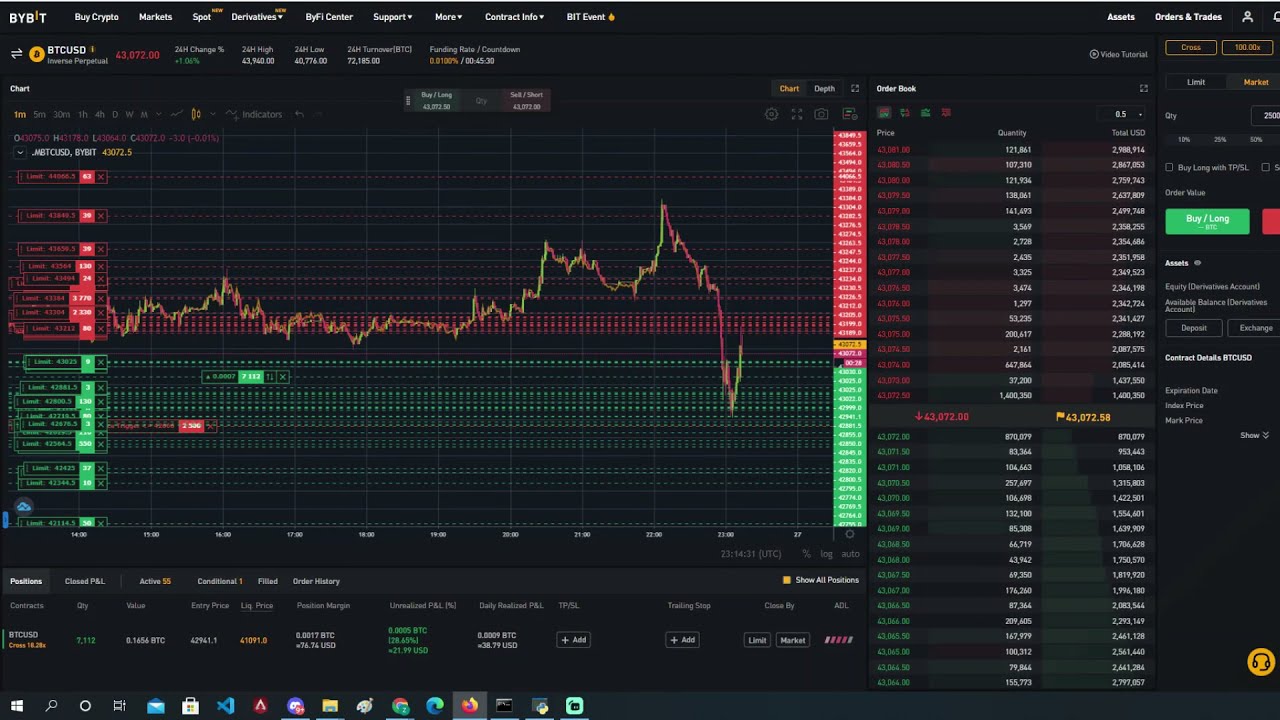Open Video Tutorial link
The width and height of the screenshot is (1280, 720).
(x=1118, y=54)
